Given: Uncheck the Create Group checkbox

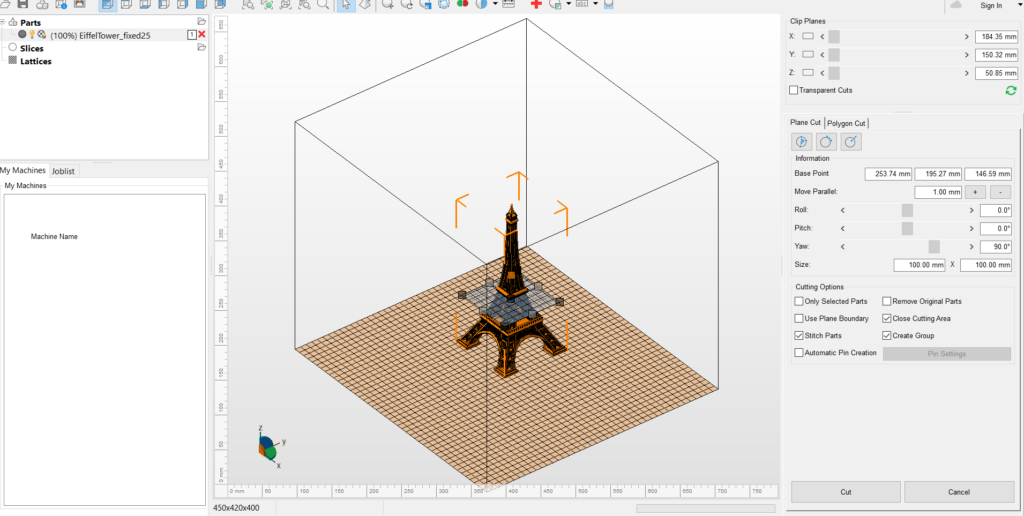Looking at the screenshot, I should [887, 336].
